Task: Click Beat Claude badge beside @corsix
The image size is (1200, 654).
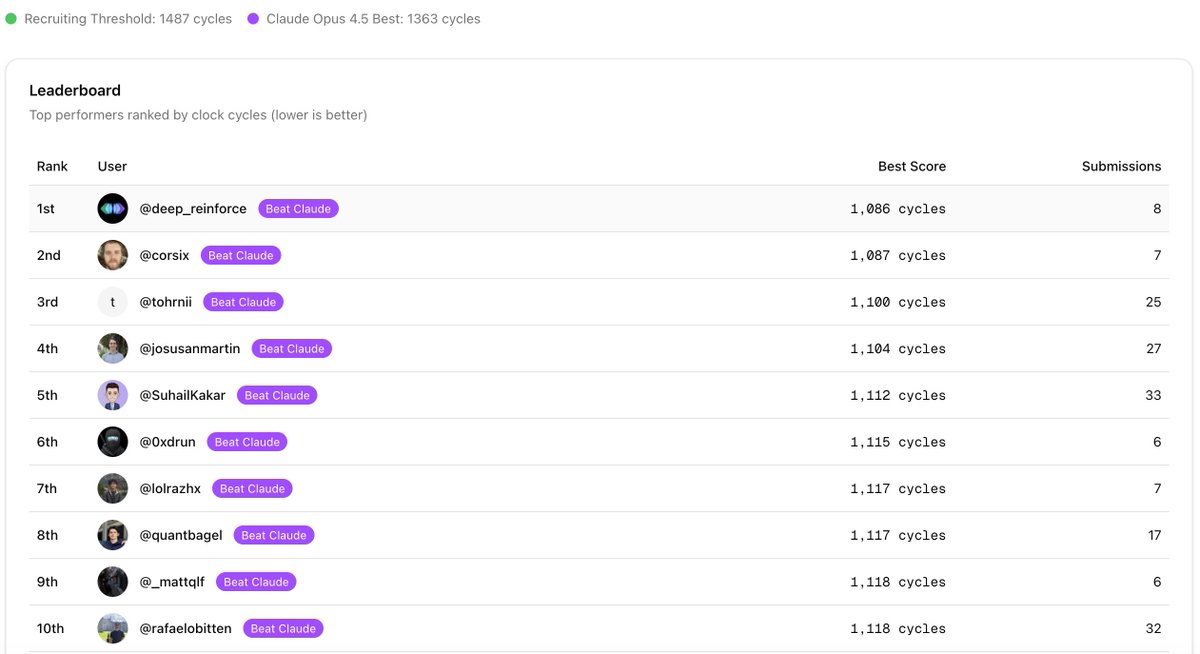Action: [x=241, y=255]
